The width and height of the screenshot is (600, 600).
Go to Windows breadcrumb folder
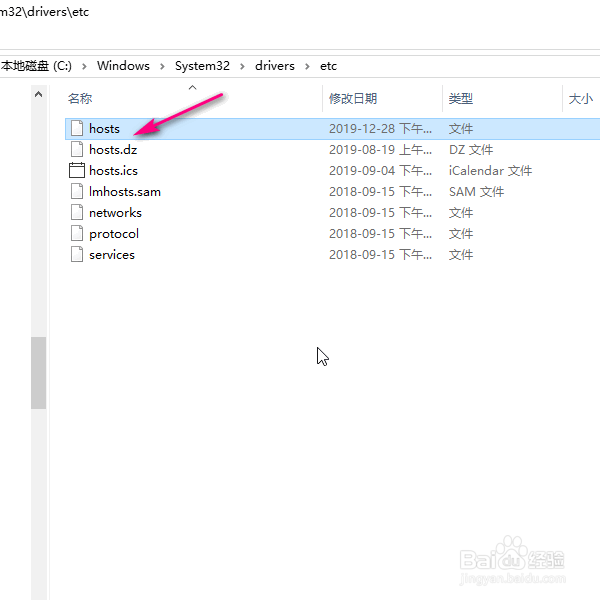point(123,66)
